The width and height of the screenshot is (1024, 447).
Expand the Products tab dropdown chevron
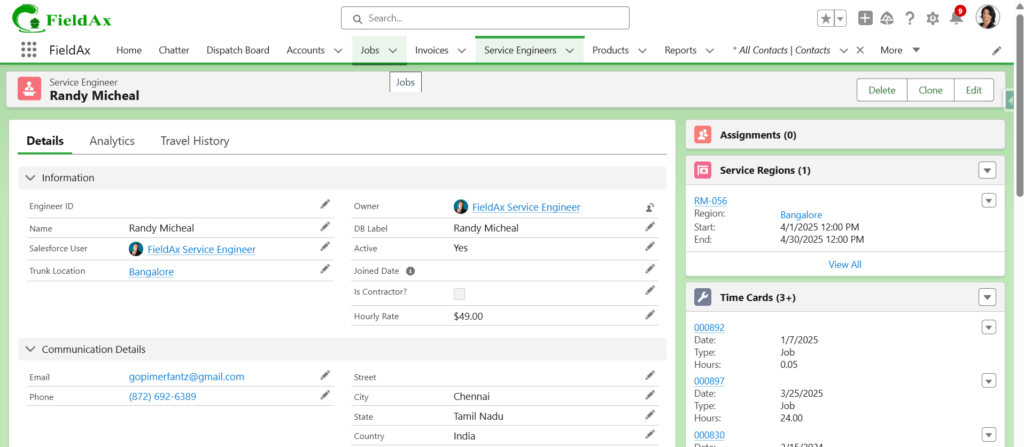click(x=642, y=50)
